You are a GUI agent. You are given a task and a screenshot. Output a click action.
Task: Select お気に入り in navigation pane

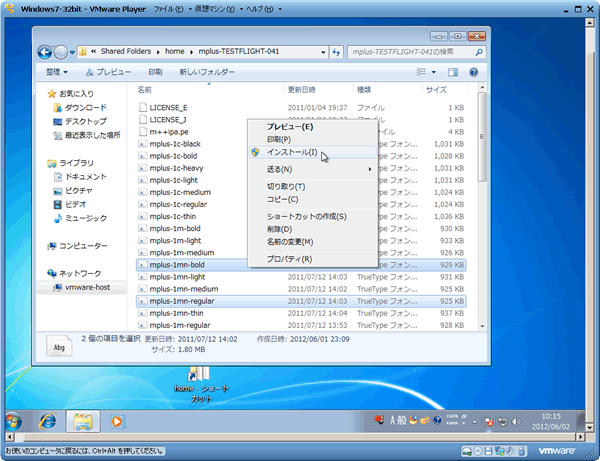71,93
